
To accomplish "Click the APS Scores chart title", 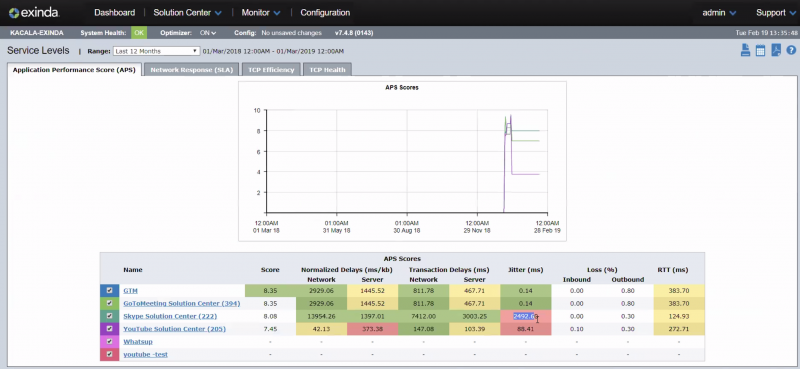I will click(402, 87).
